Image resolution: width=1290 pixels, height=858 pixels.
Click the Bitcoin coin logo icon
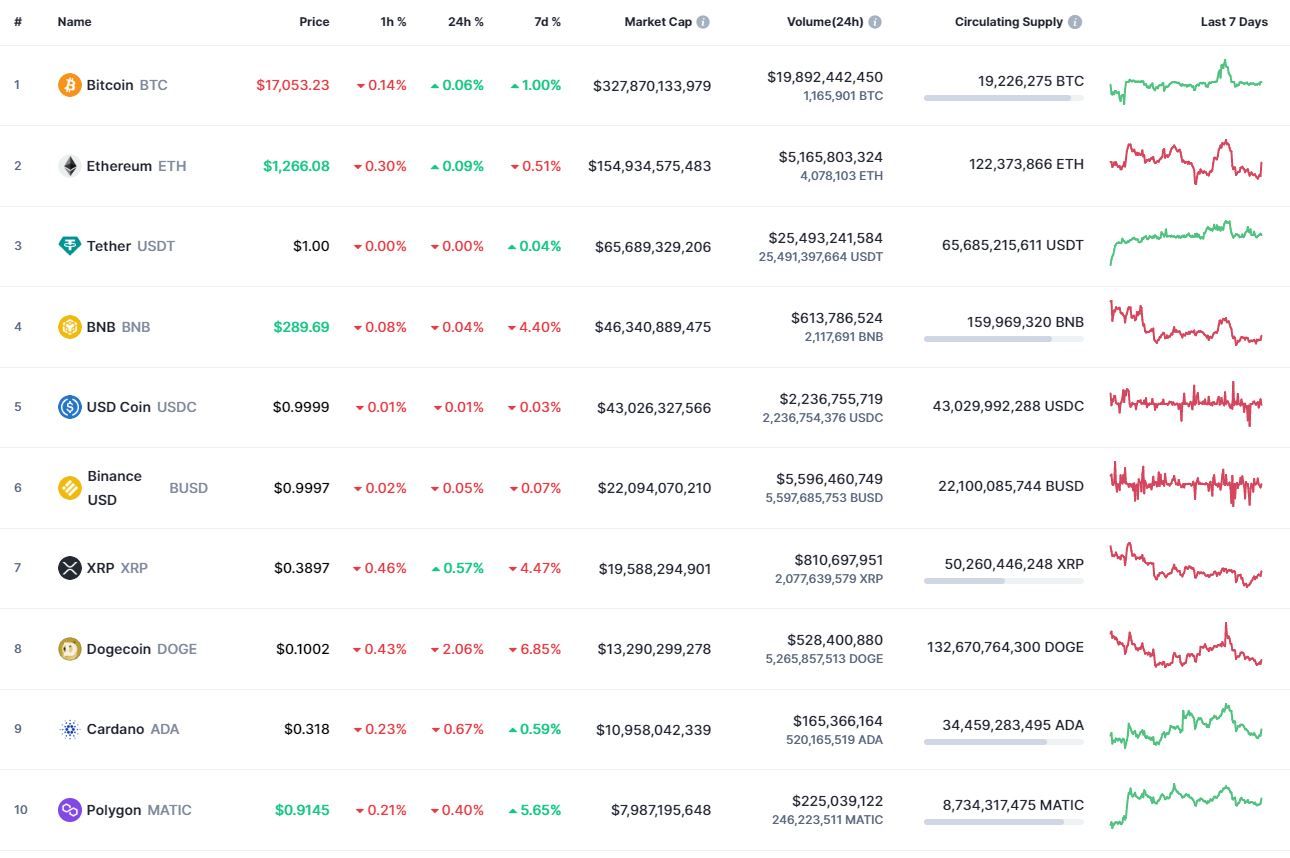69,85
